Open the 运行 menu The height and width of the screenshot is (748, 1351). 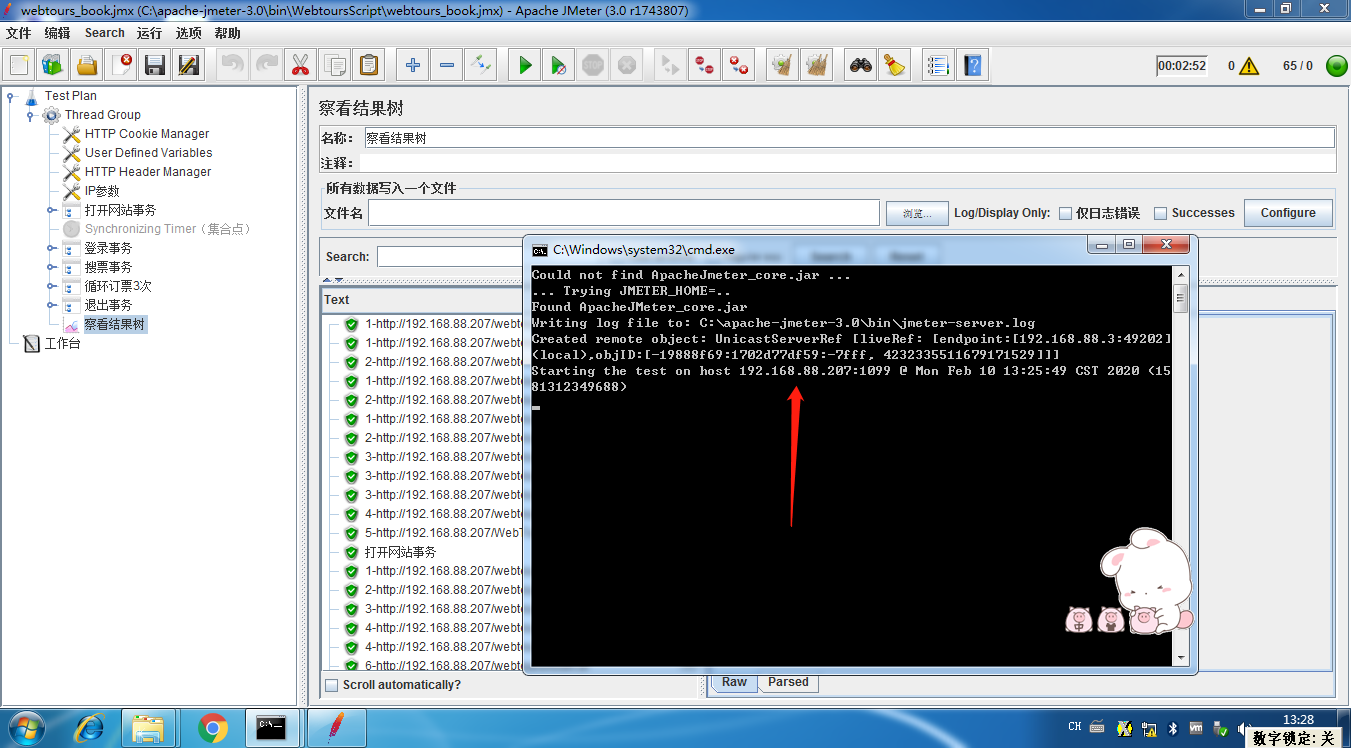[x=149, y=33]
